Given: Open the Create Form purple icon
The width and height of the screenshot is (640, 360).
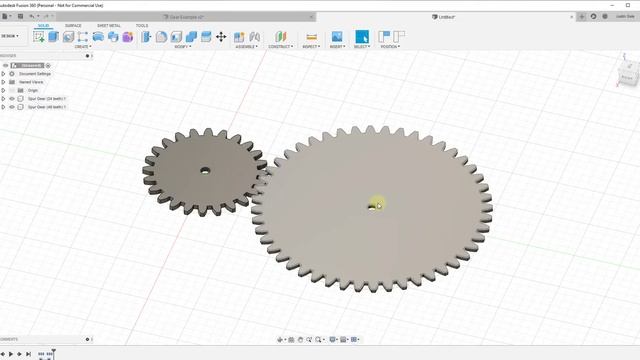Looking at the screenshot, I should [x=128, y=37].
